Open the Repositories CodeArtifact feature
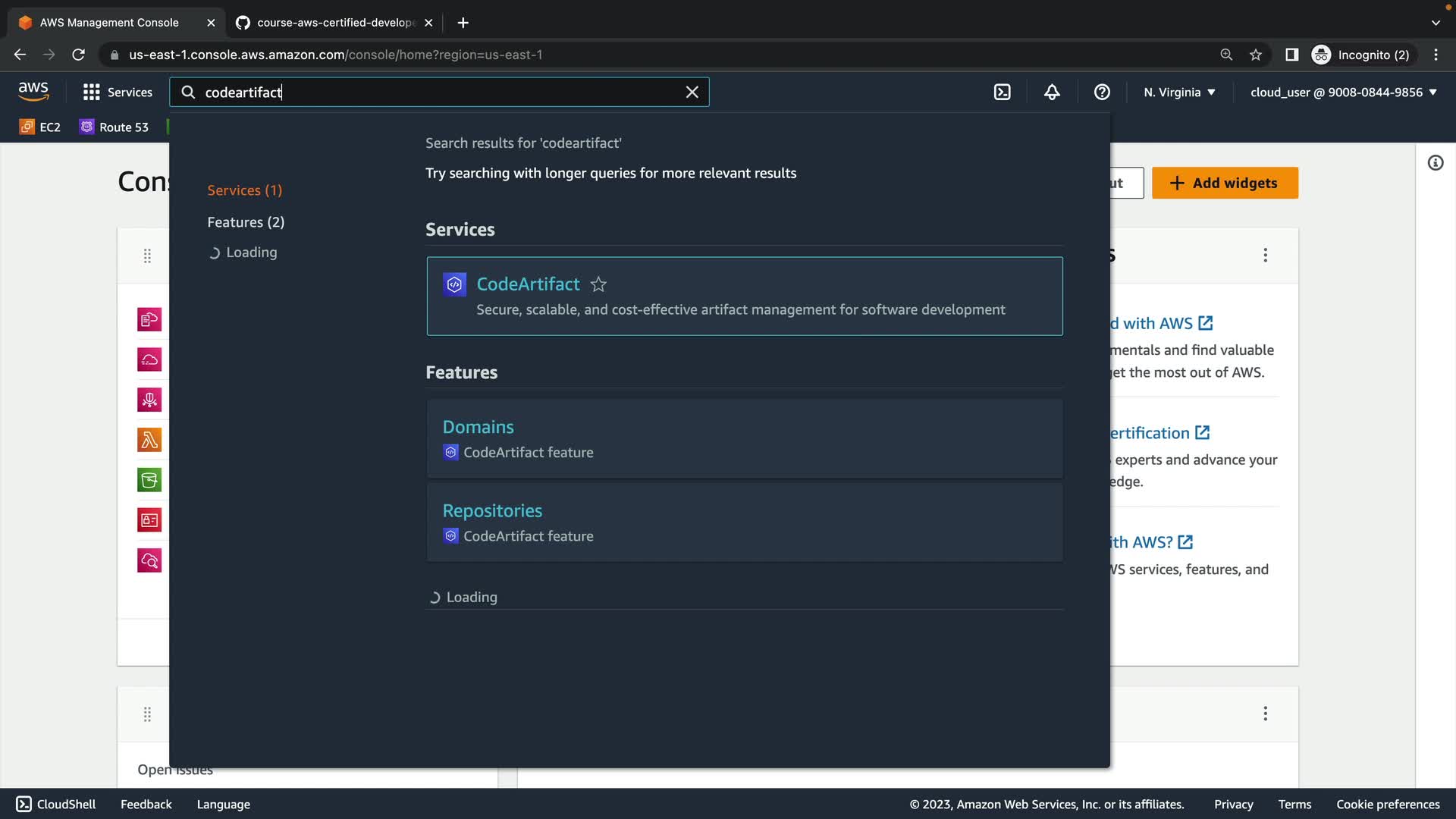The height and width of the screenshot is (819, 1456). point(492,510)
